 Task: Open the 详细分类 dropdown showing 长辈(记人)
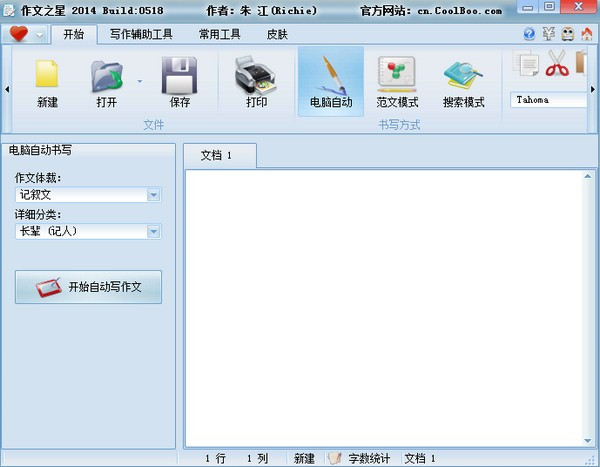(x=88, y=231)
